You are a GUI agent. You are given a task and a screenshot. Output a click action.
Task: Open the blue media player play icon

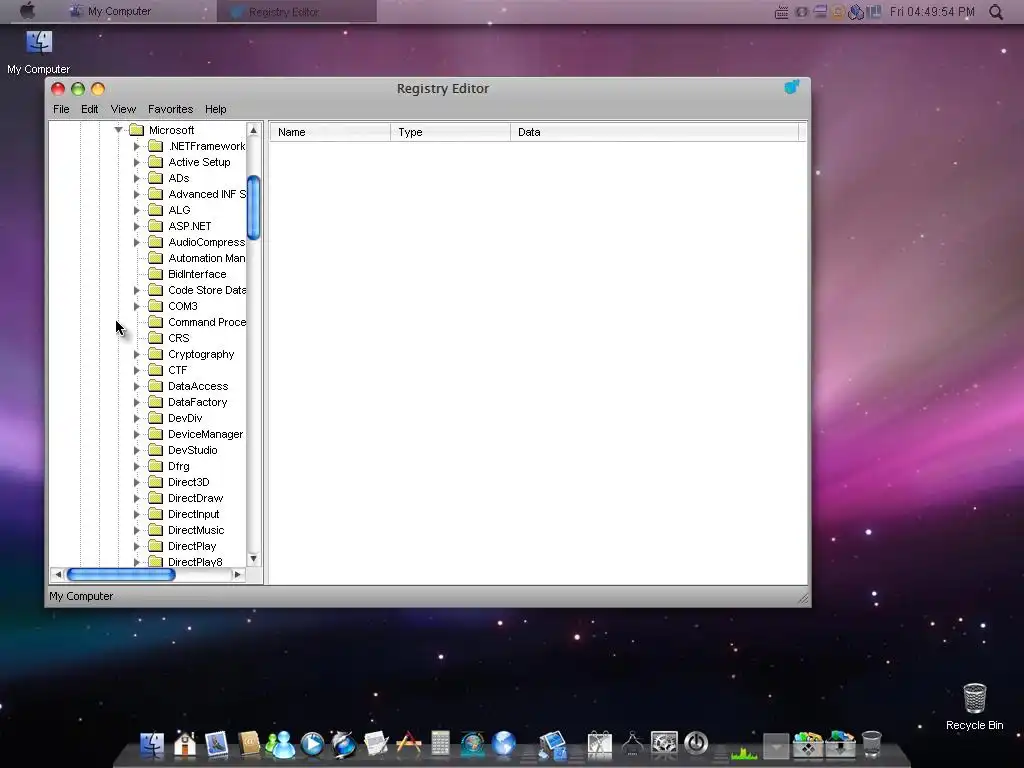coord(312,744)
